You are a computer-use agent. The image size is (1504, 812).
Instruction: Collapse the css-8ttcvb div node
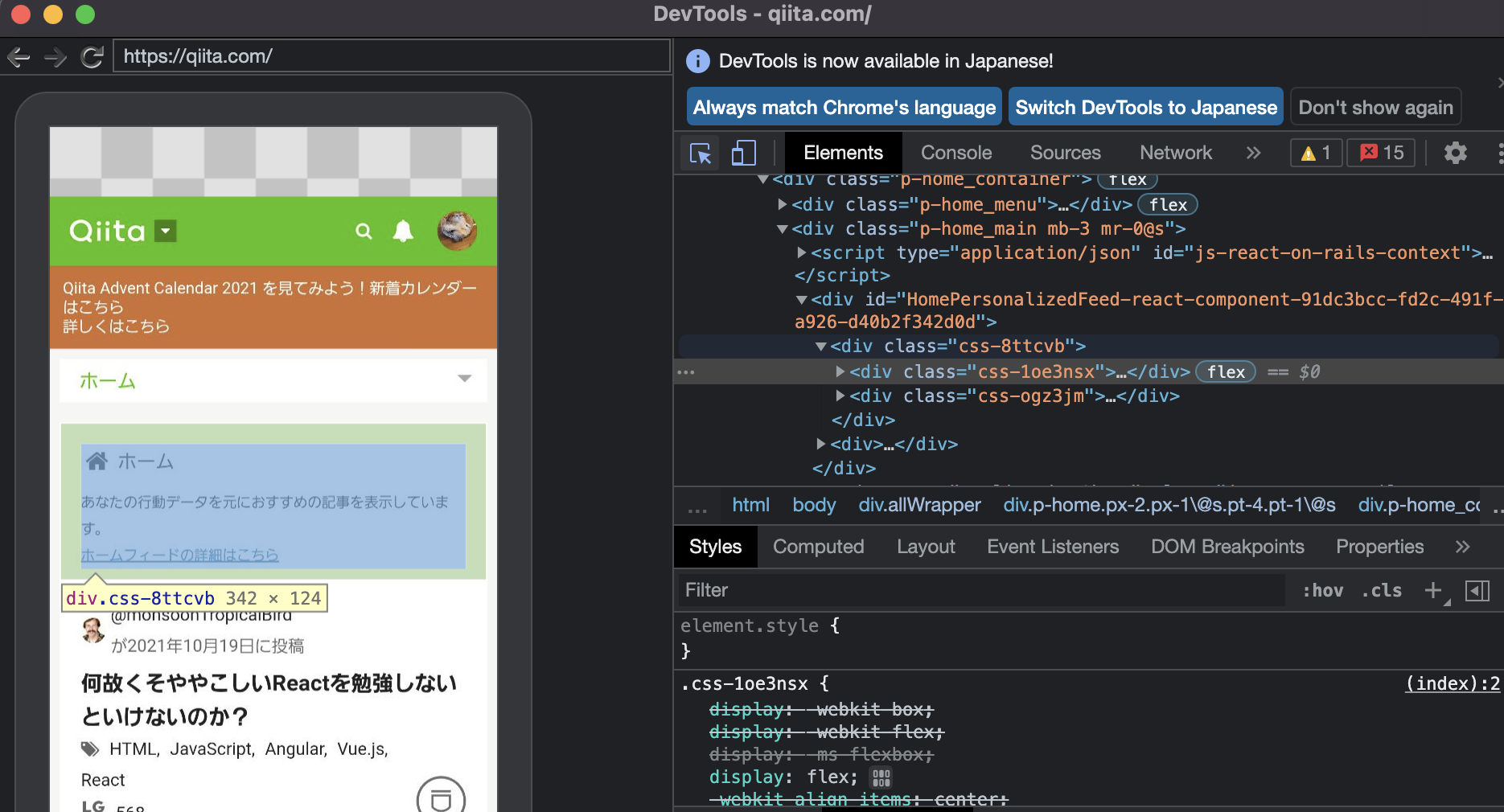pyautogui.click(x=821, y=347)
